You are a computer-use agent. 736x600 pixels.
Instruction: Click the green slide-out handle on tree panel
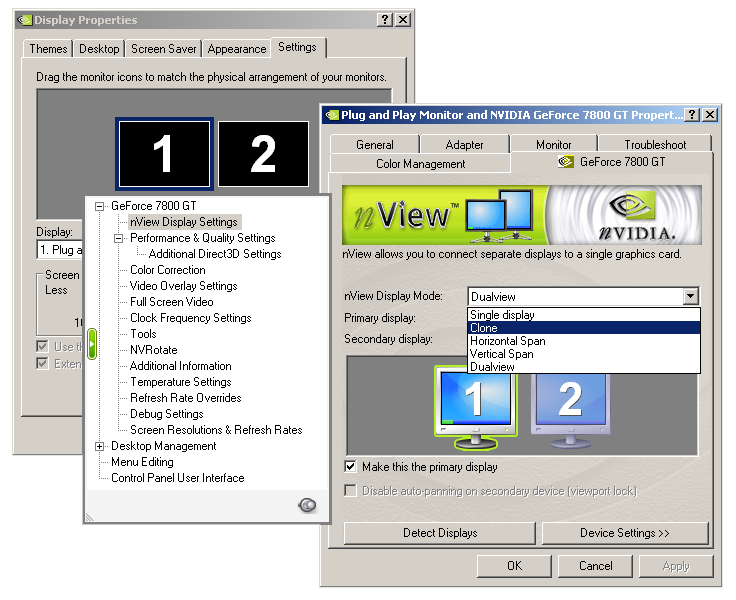pos(92,344)
